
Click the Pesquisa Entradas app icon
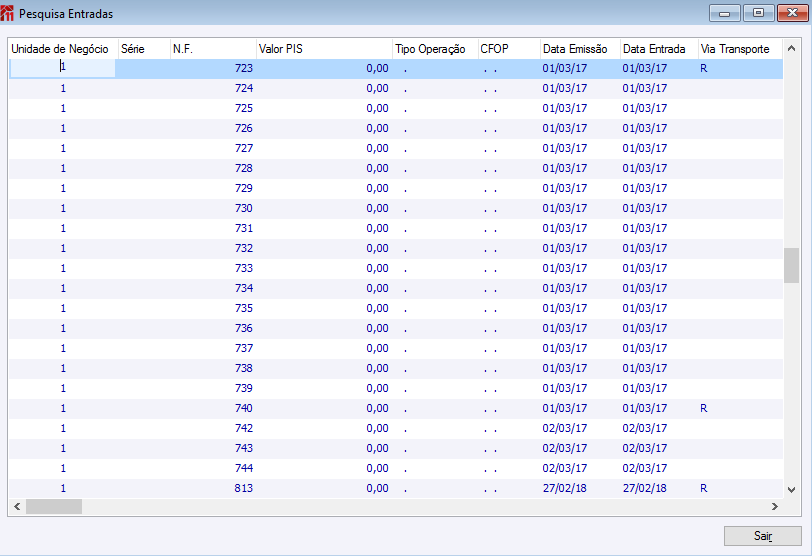(7, 13)
